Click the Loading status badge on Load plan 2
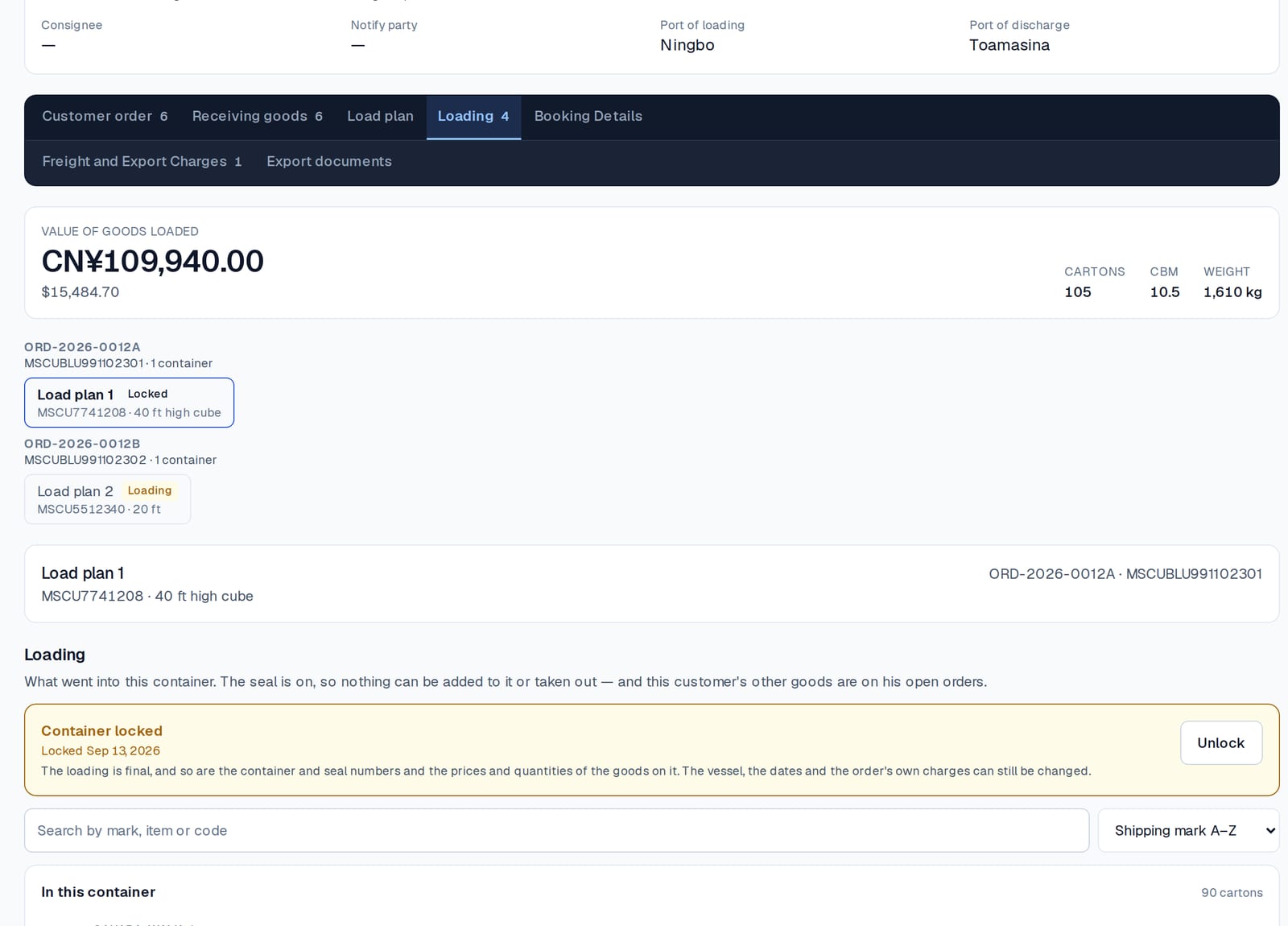Screen dimensions: 1288x926 click(x=150, y=490)
